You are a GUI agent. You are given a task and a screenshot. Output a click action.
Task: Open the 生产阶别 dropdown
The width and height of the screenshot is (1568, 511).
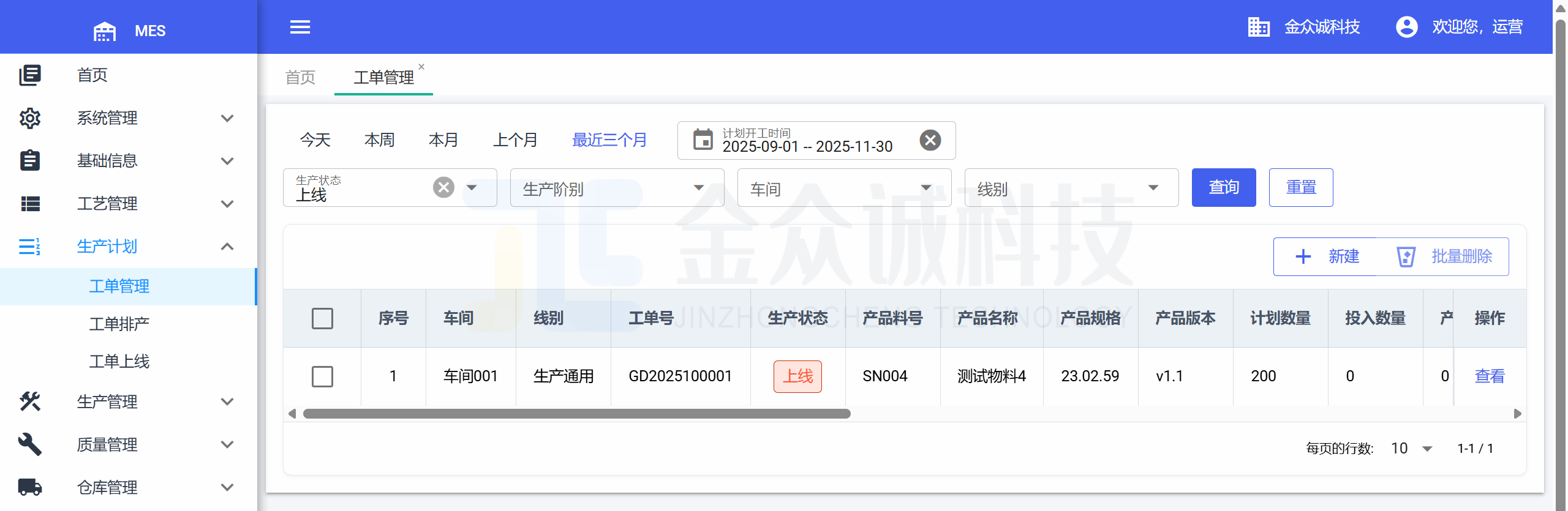pos(617,188)
